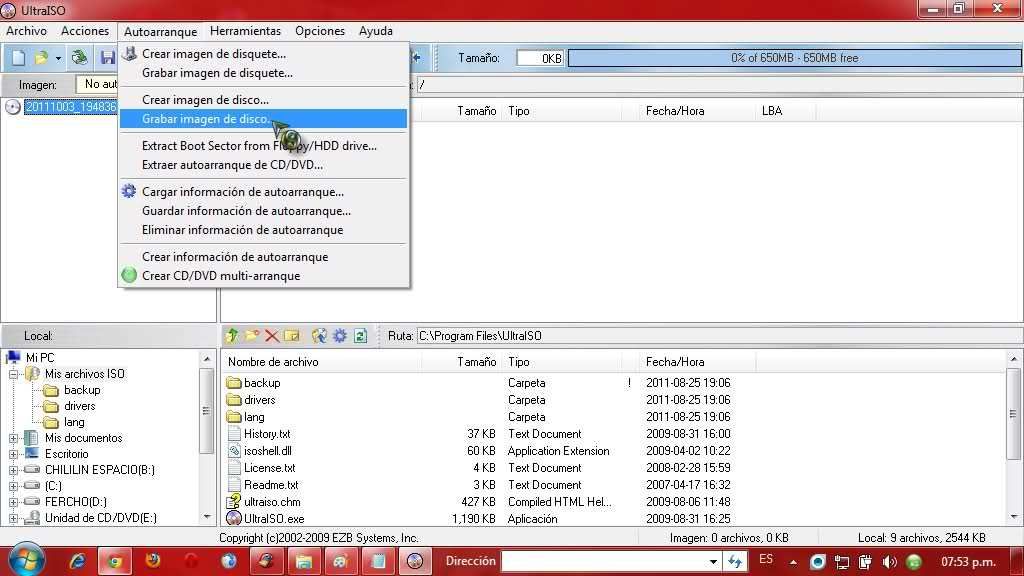1024x576 pixels.
Task: Click the folder properties icon in the Local toolbar
Action: tap(292, 336)
